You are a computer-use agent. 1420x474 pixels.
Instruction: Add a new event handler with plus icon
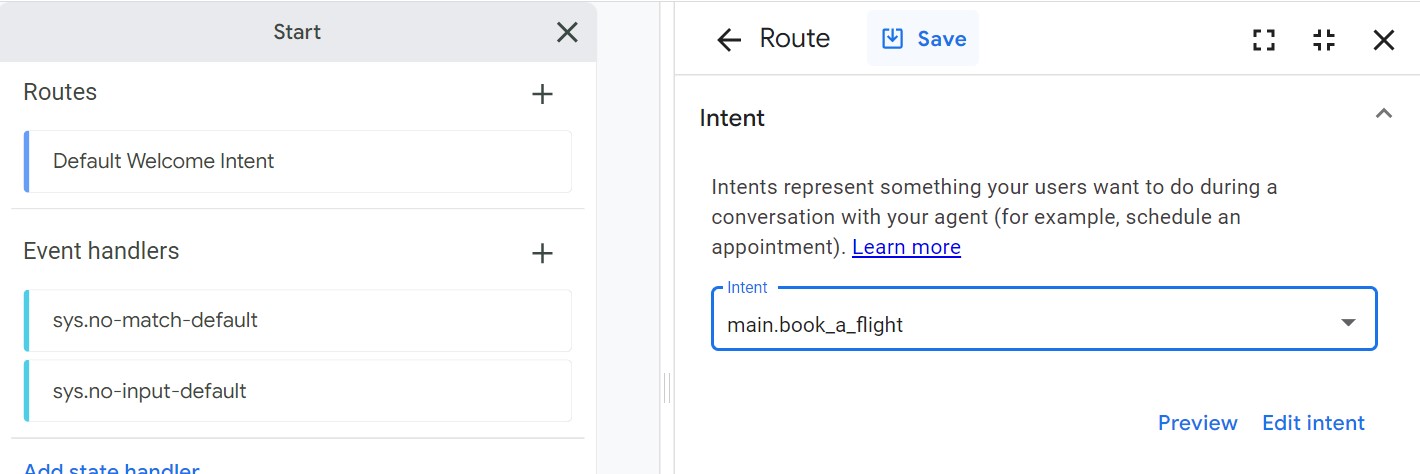542,253
